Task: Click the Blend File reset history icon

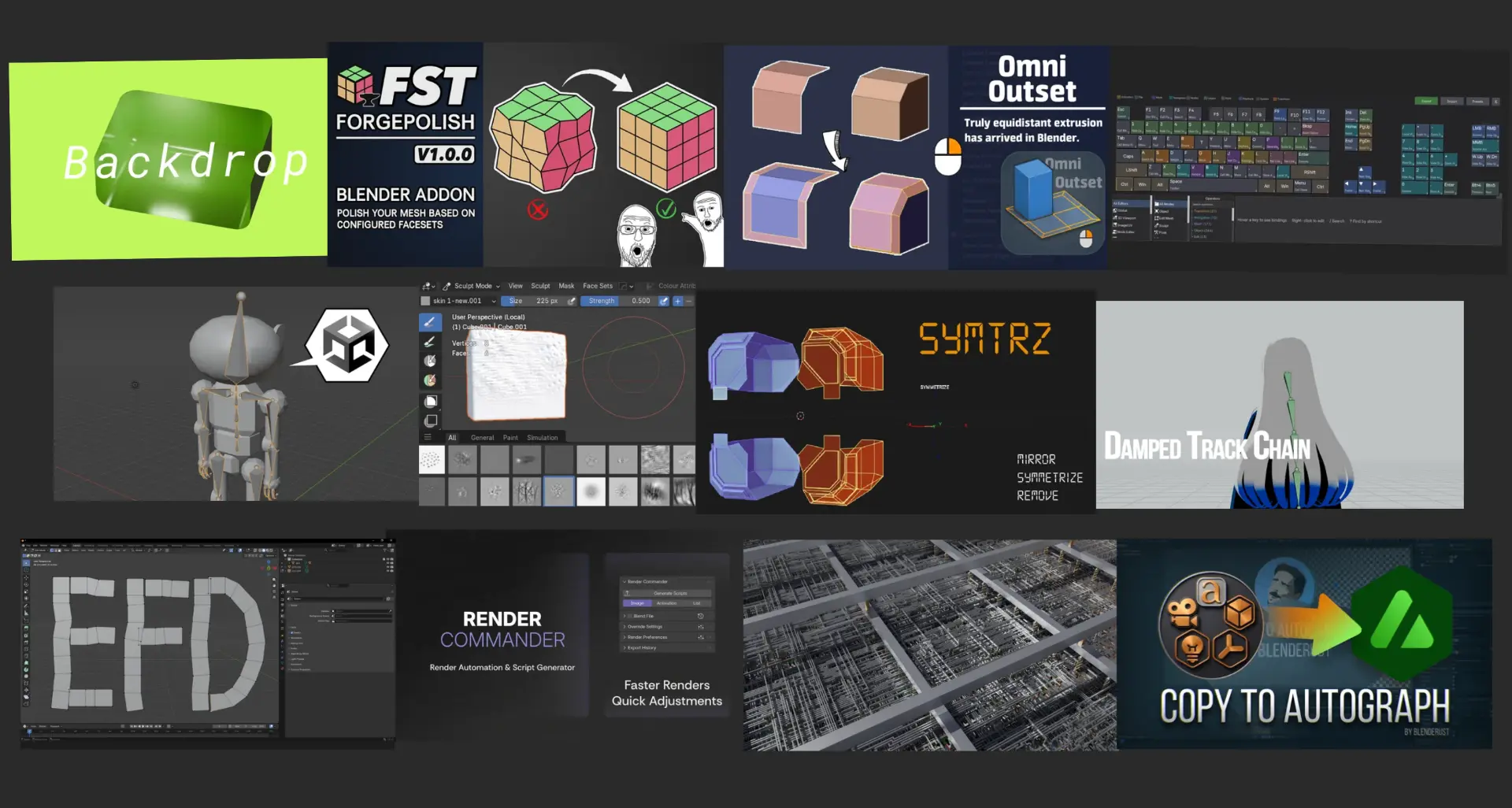Action: click(x=700, y=616)
